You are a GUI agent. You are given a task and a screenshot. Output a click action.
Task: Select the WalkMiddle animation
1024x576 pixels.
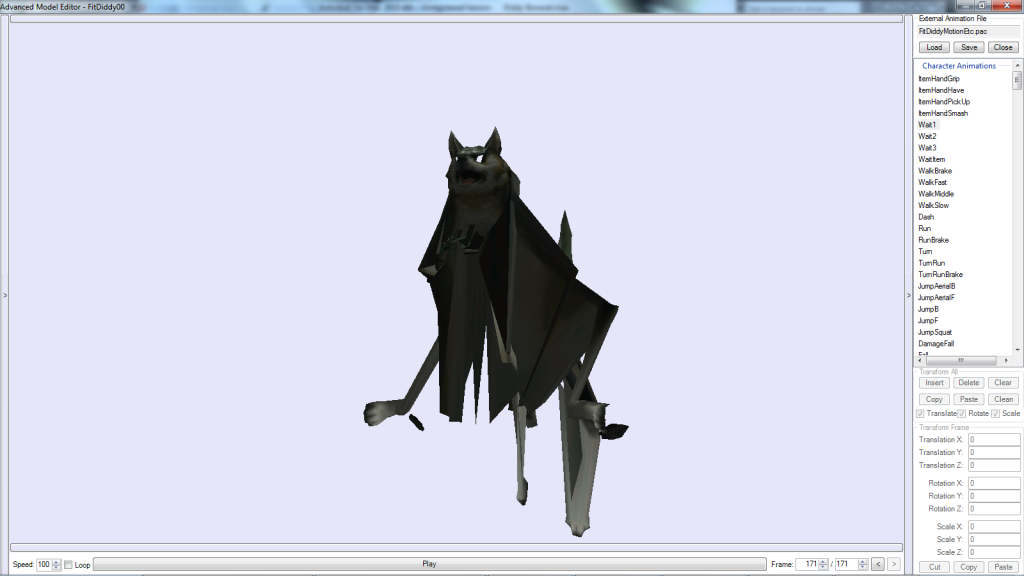(x=936, y=194)
